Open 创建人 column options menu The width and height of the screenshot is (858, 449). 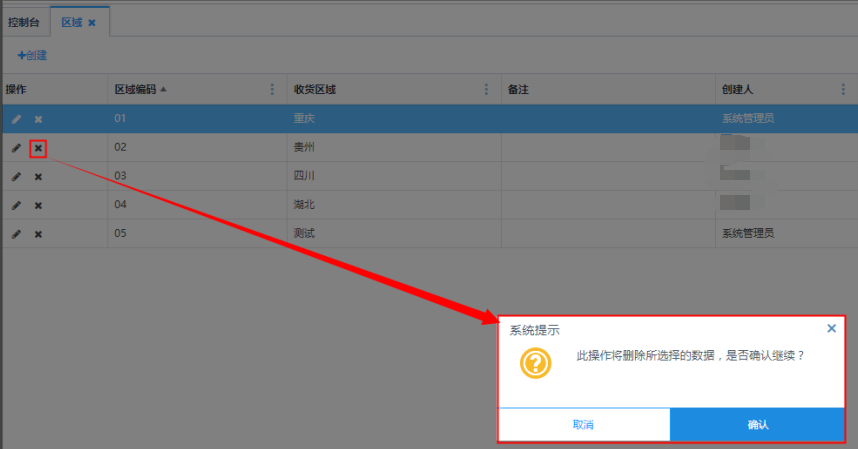(843, 90)
